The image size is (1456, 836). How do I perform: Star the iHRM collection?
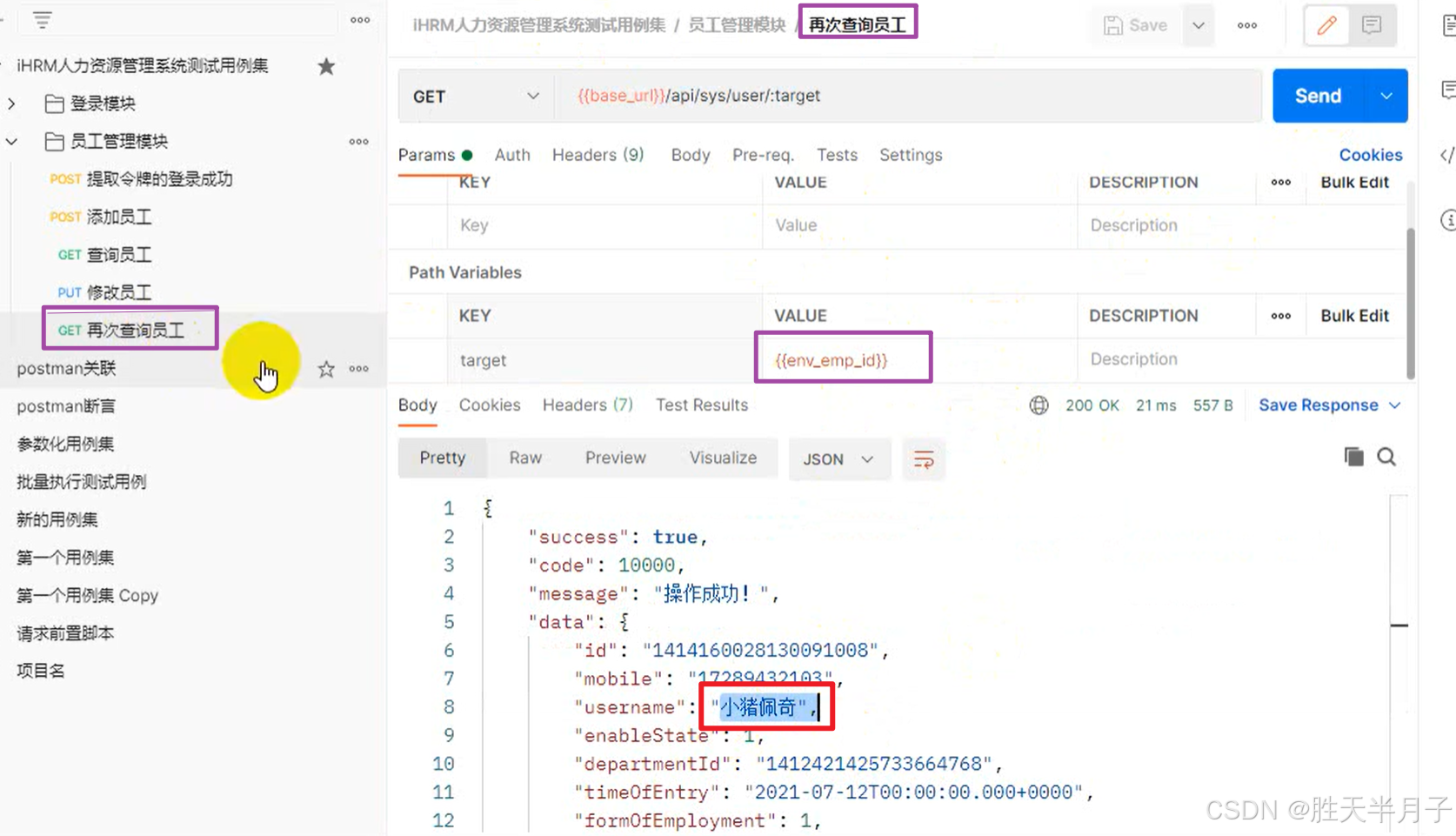tap(326, 66)
